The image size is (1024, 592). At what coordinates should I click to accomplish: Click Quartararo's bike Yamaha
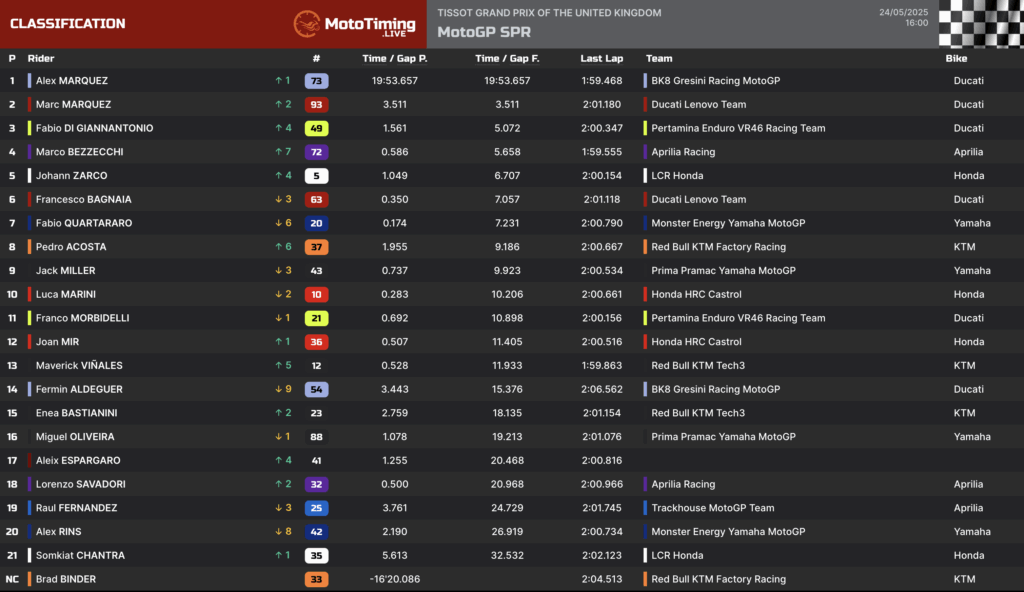pos(972,223)
